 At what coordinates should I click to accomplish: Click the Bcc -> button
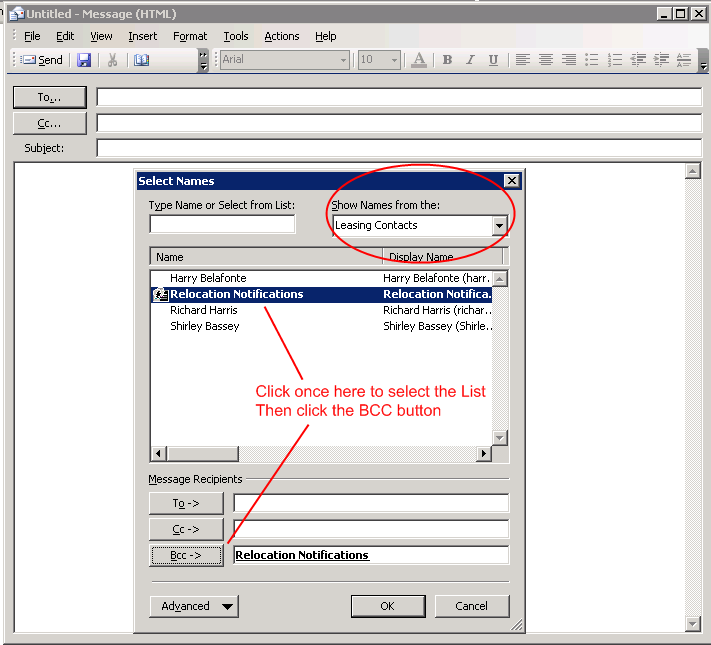[x=186, y=555]
